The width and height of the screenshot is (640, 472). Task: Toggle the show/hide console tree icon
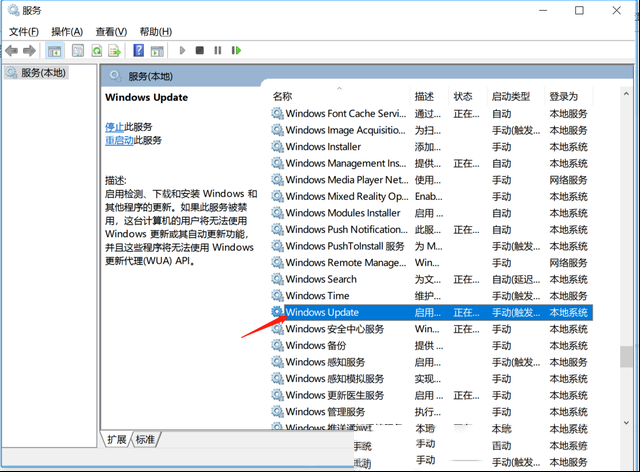(x=54, y=51)
